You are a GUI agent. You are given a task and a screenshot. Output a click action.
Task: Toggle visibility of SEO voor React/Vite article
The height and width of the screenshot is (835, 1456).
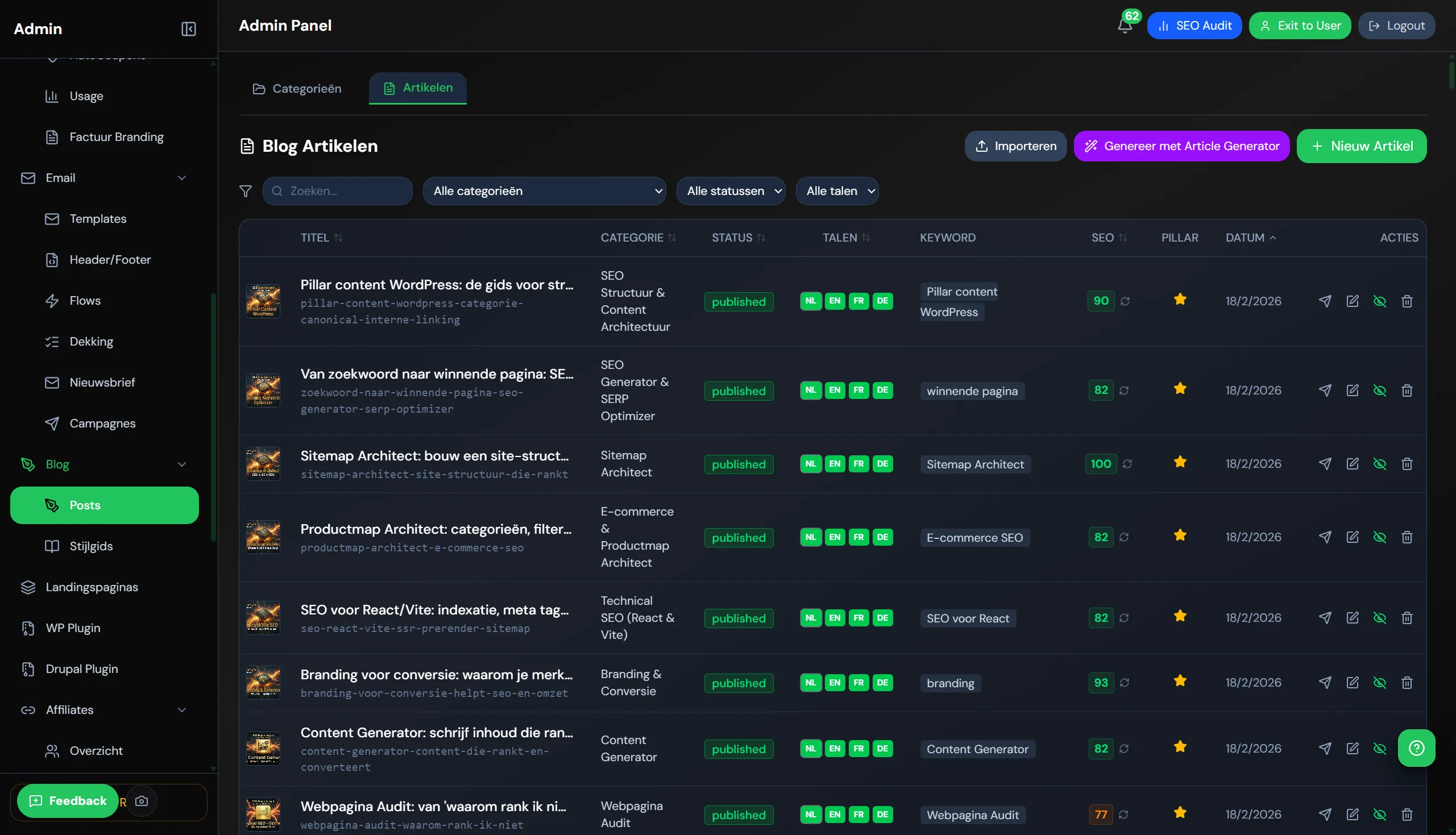[1380, 618]
